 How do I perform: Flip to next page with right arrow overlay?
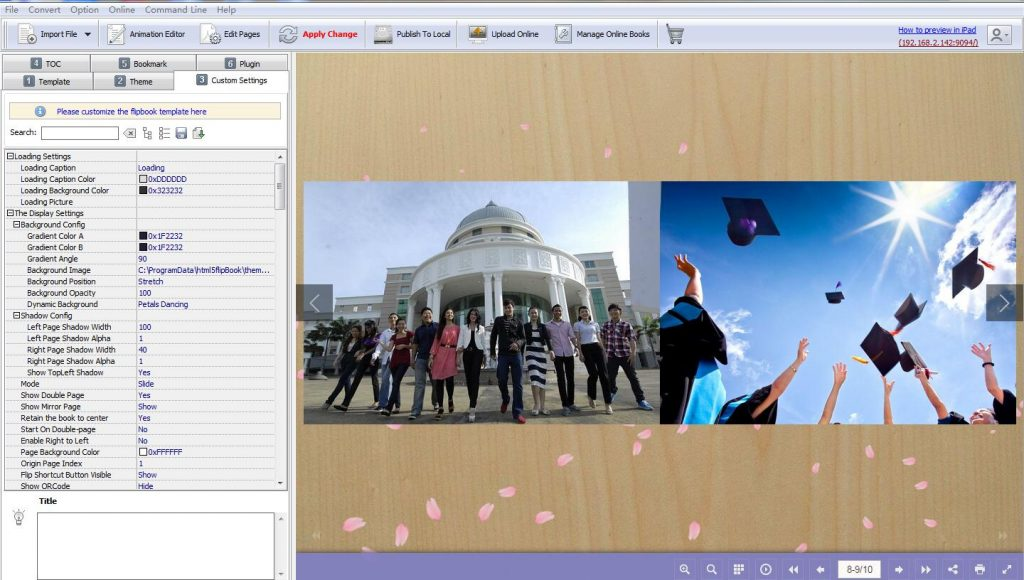click(1004, 302)
